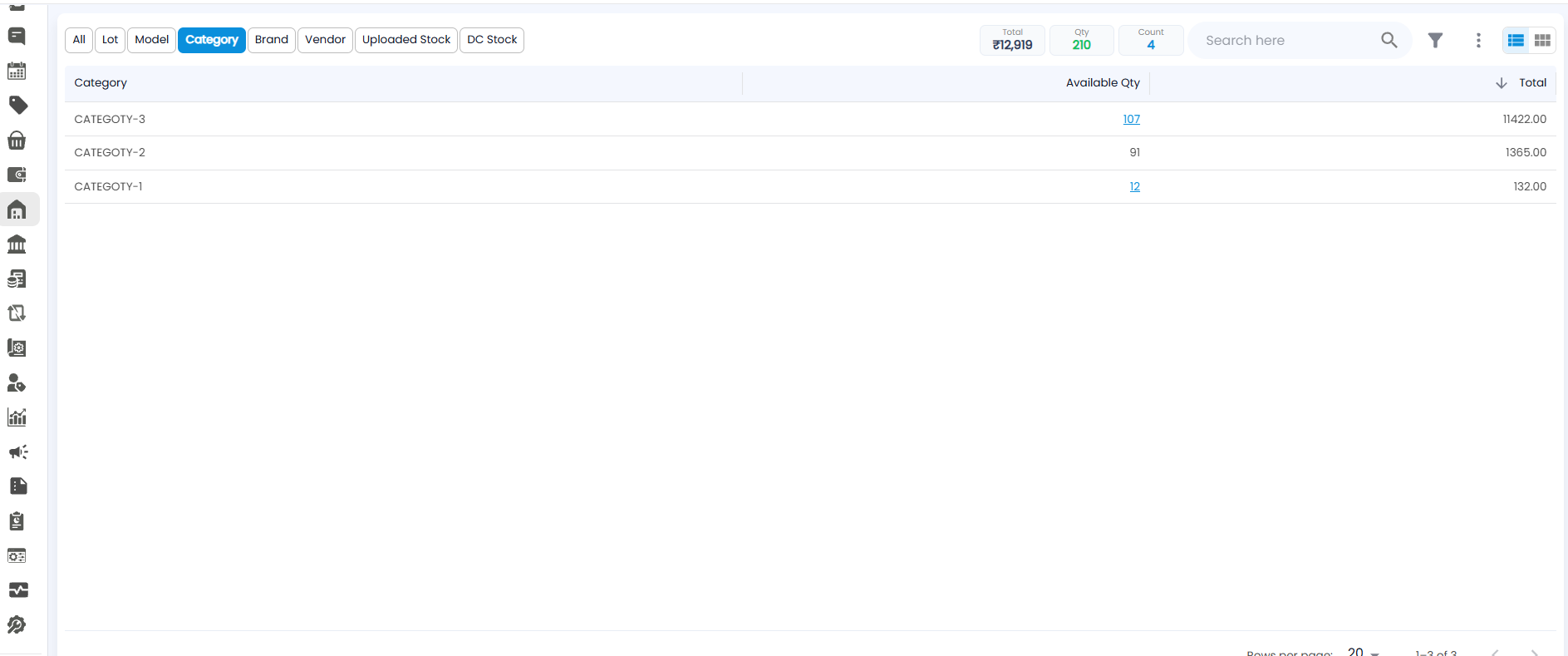Click the price tag sidebar icon

pos(17,105)
